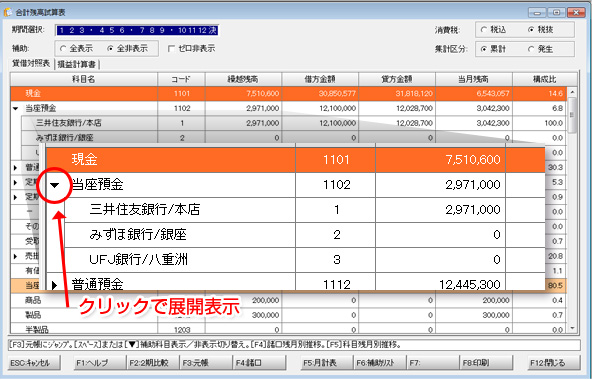Click code 1102 in the main table
This screenshot has height=380, width=595.
[181, 109]
